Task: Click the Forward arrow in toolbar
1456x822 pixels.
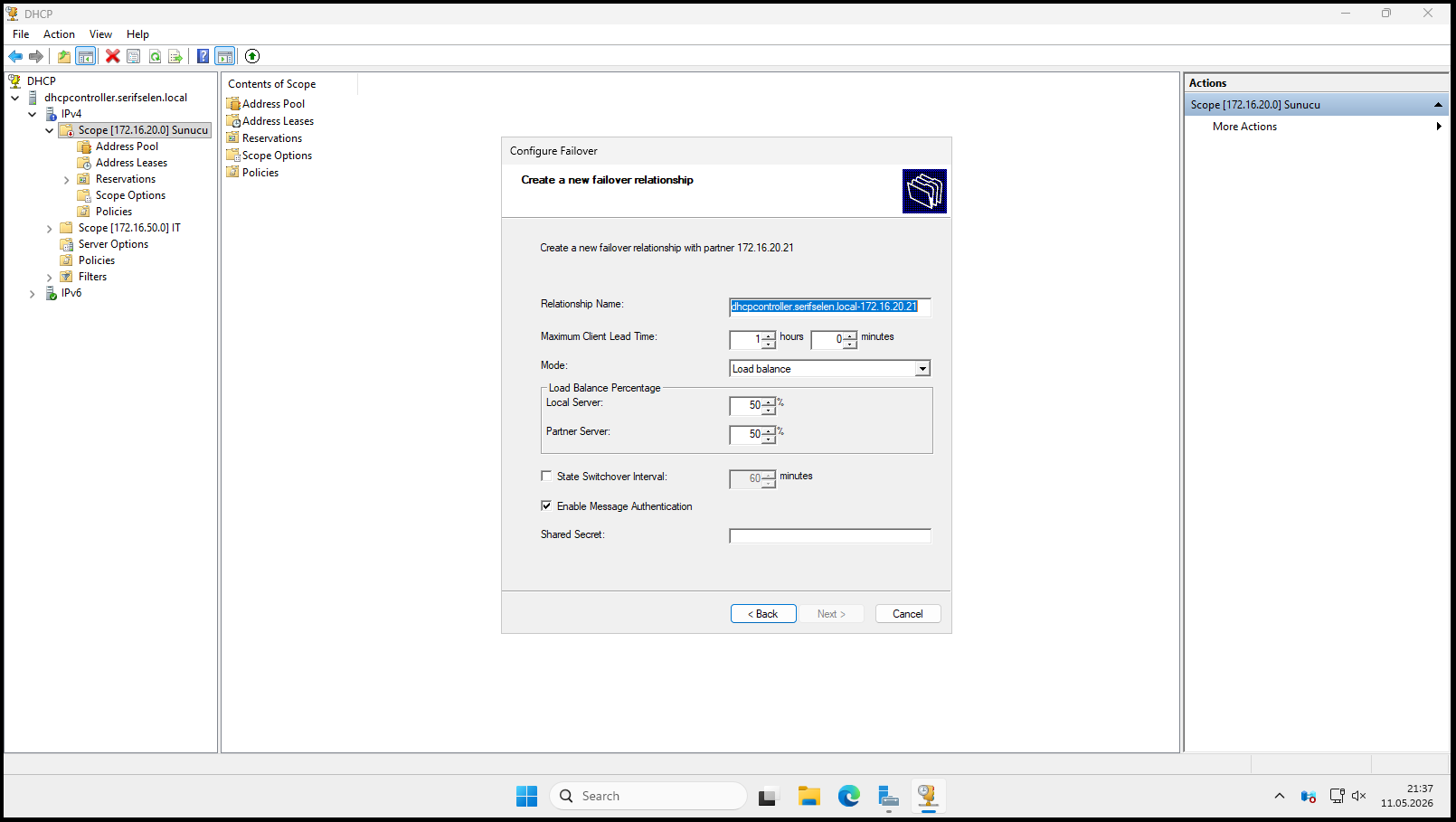Action: [x=36, y=56]
